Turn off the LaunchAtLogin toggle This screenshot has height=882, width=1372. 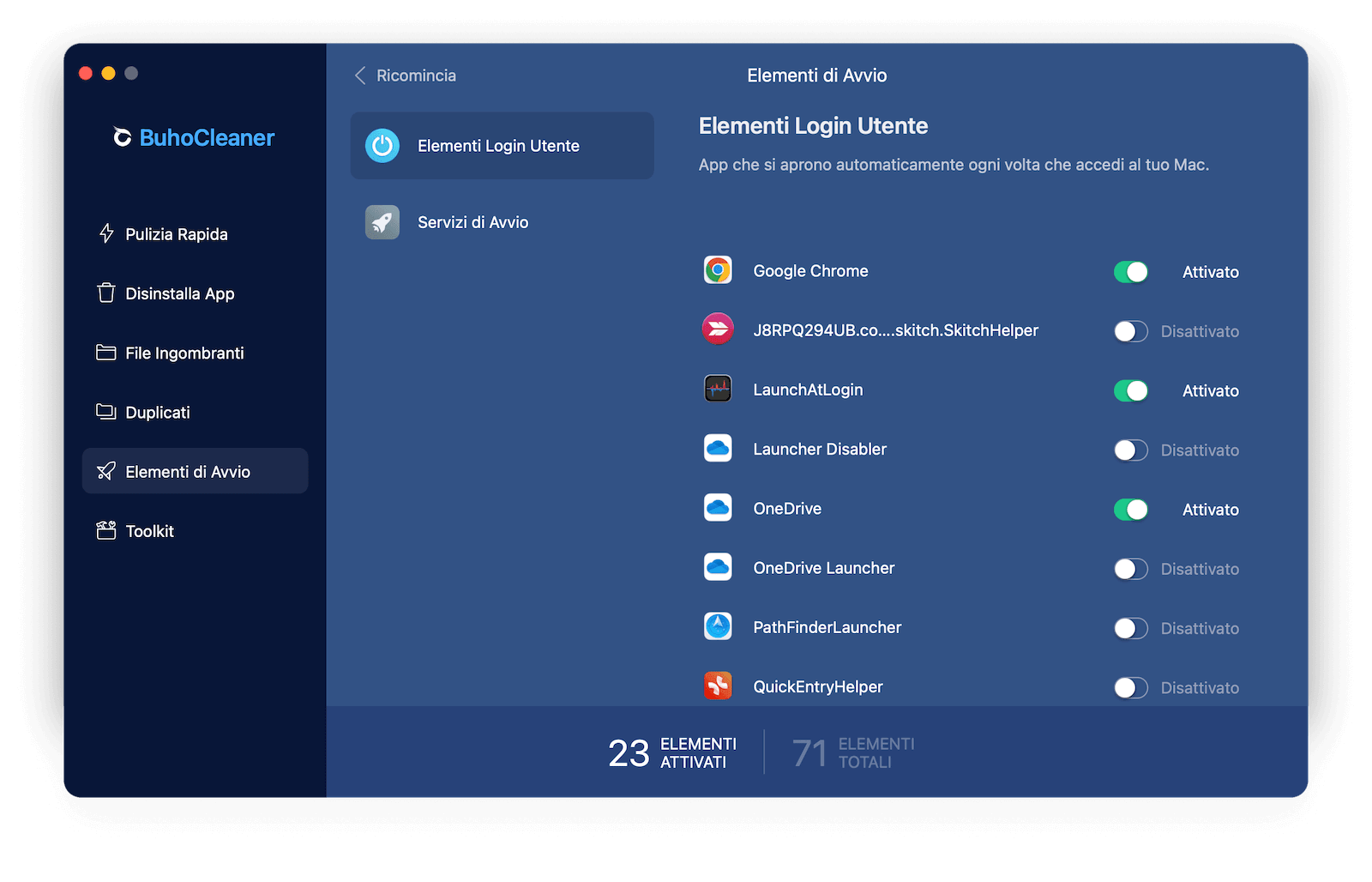(1131, 390)
